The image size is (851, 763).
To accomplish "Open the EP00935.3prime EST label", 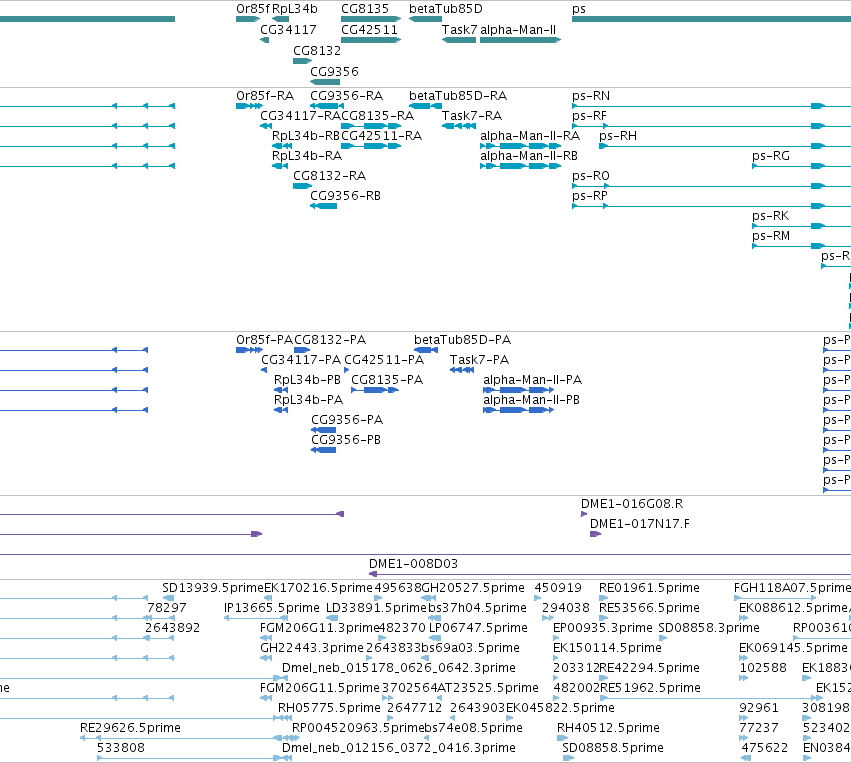I will [x=602, y=628].
